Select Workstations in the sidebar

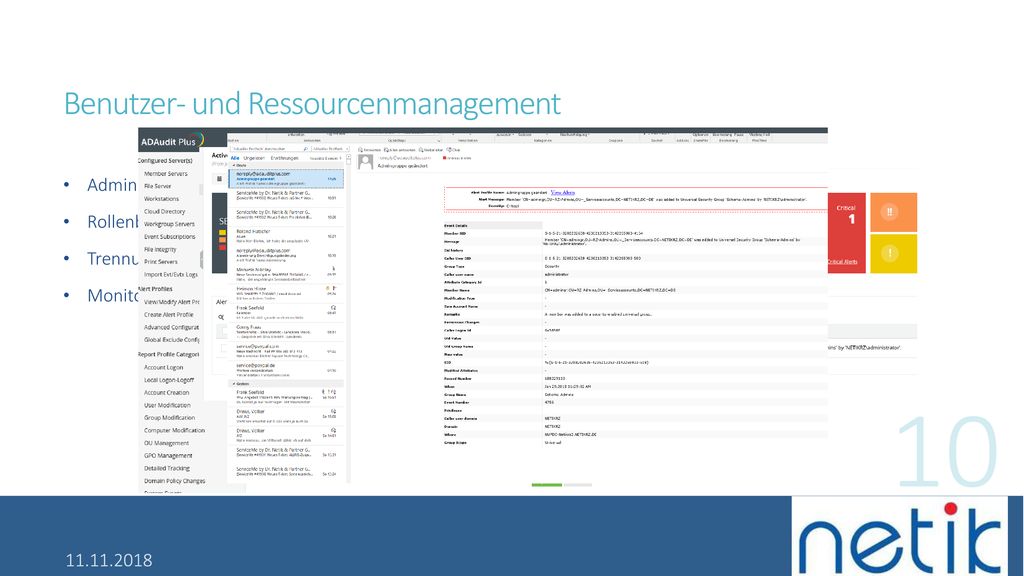click(x=161, y=199)
